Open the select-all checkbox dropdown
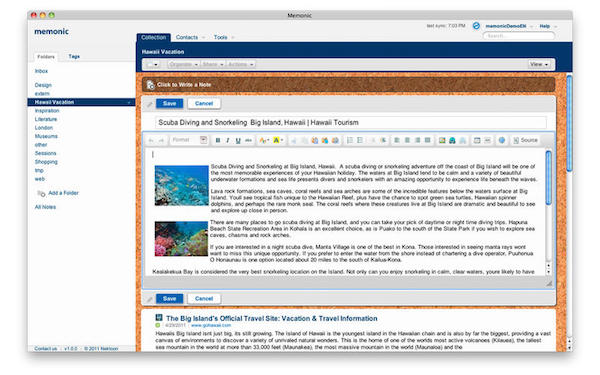Image resolution: width=600 pixels, height=375 pixels. (x=153, y=64)
